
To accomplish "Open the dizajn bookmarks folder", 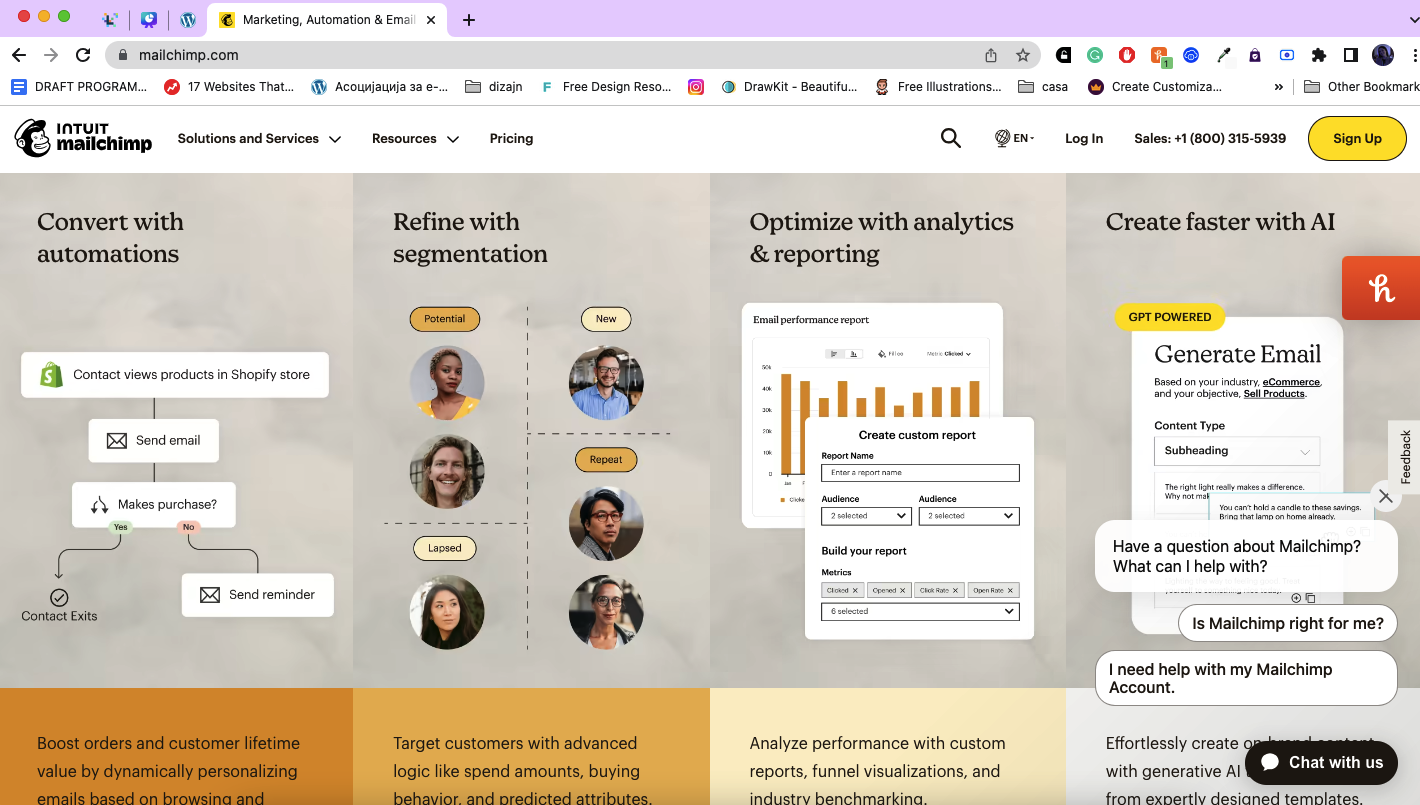I will coord(496,87).
